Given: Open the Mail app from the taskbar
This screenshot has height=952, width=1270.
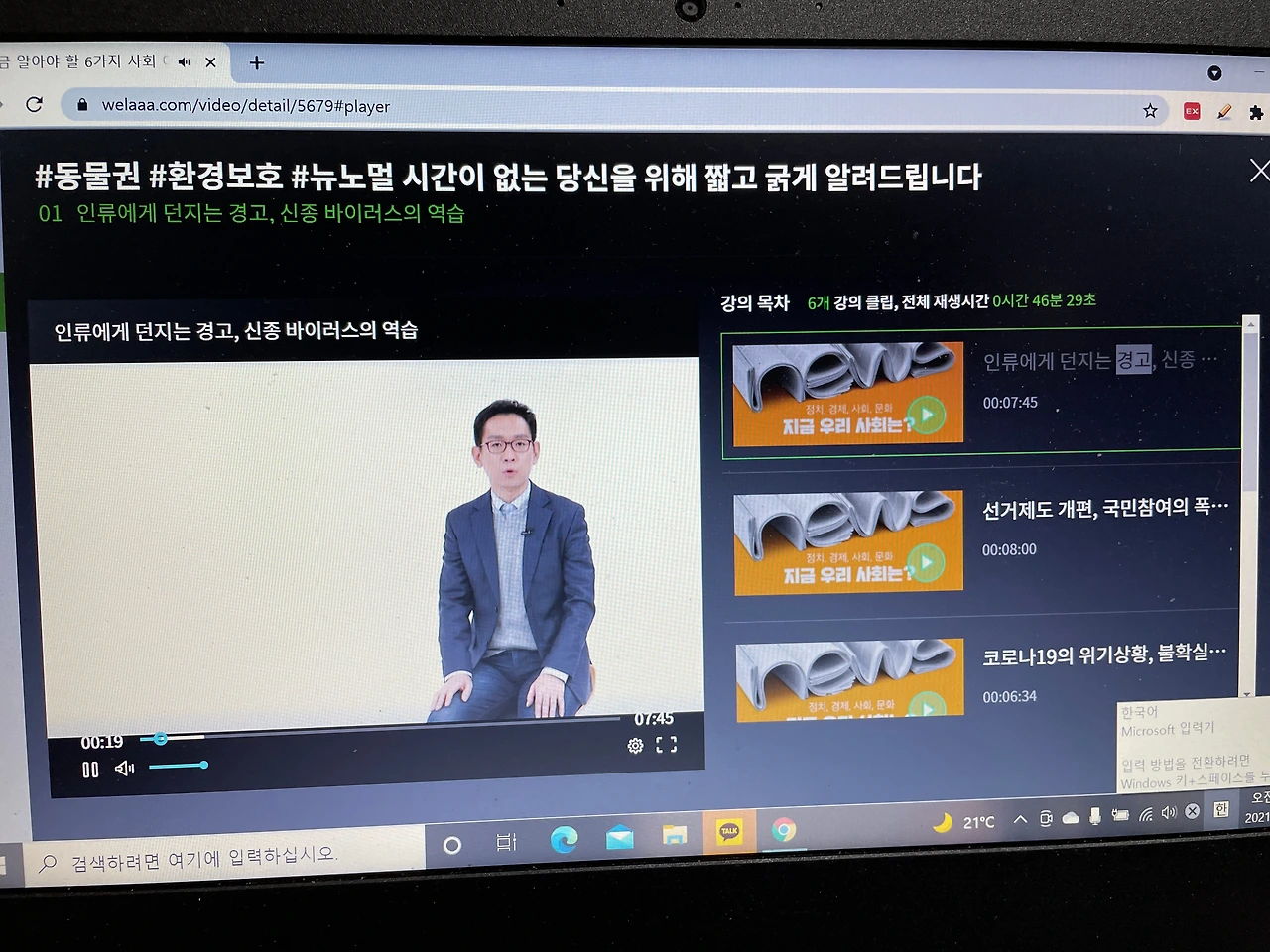Looking at the screenshot, I should pos(619,838).
